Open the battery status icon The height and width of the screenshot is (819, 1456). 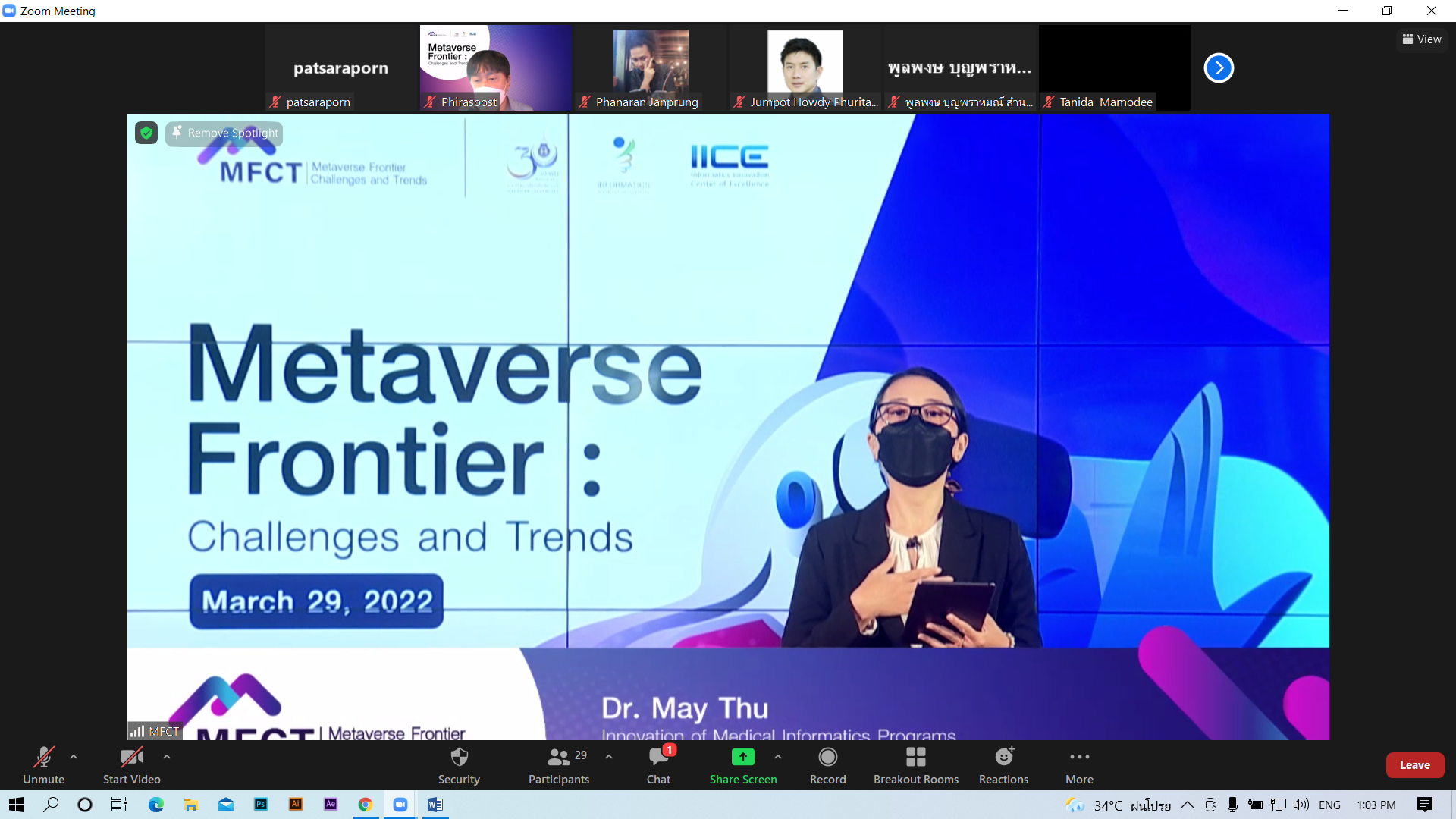tap(1256, 805)
